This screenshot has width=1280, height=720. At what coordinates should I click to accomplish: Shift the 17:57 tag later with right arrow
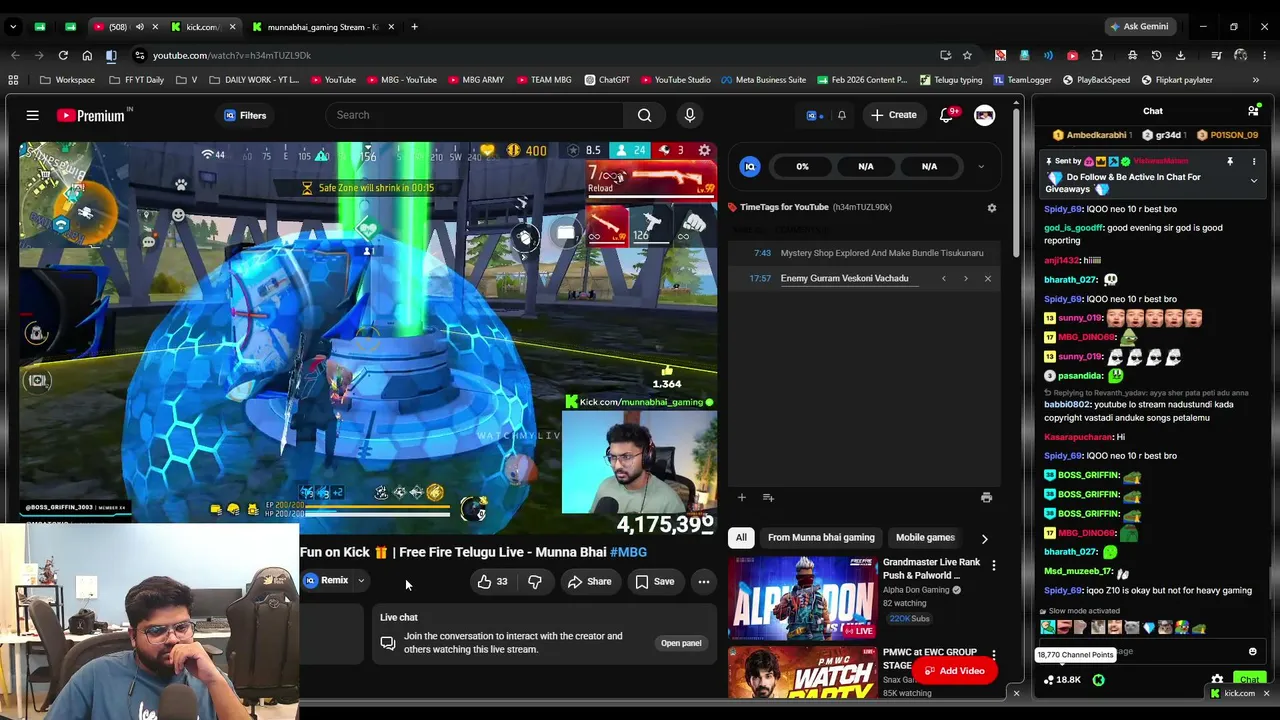click(x=966, y=279)
